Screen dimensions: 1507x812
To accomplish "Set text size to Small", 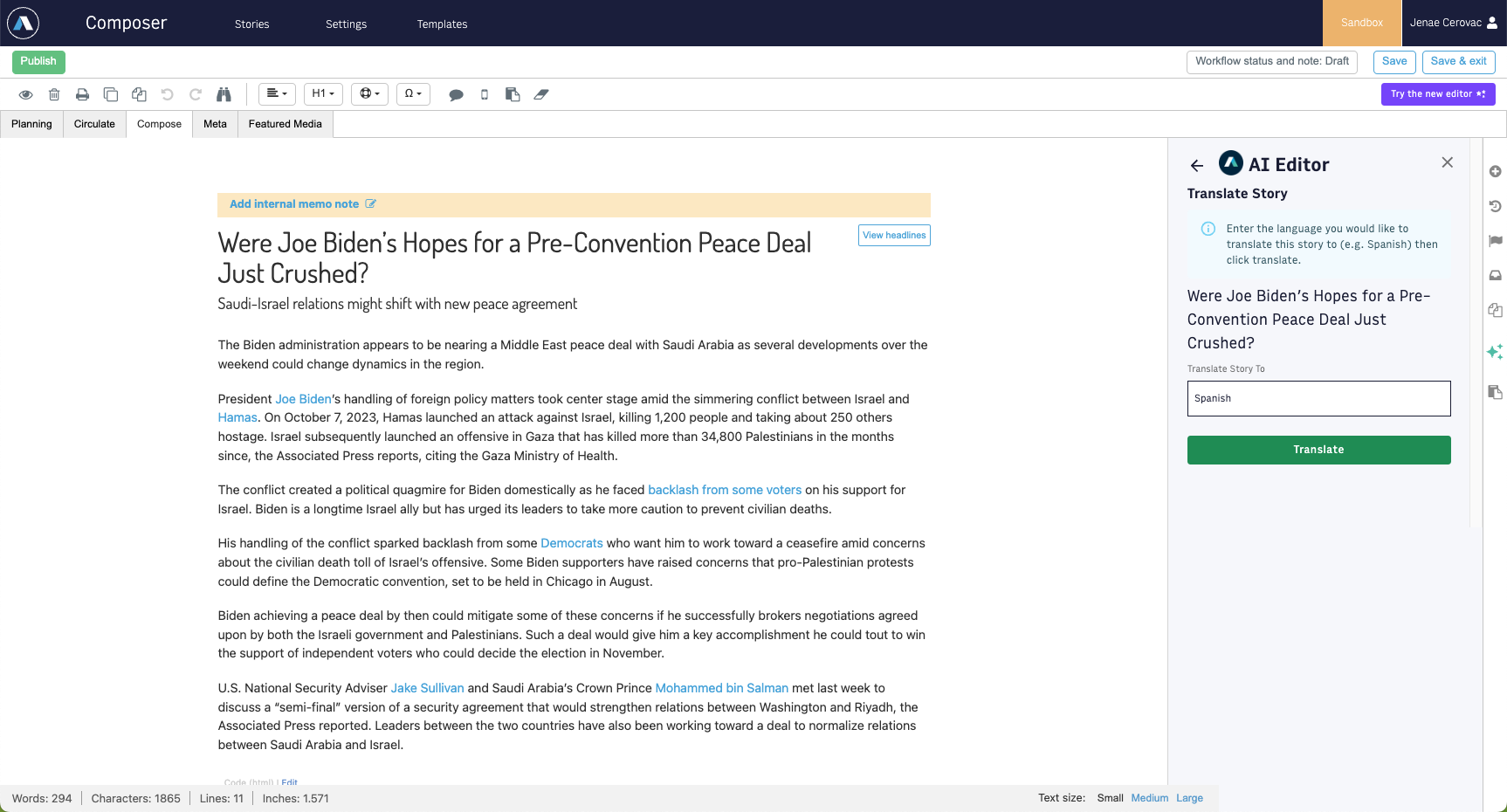I will [x=1110, y=798].
